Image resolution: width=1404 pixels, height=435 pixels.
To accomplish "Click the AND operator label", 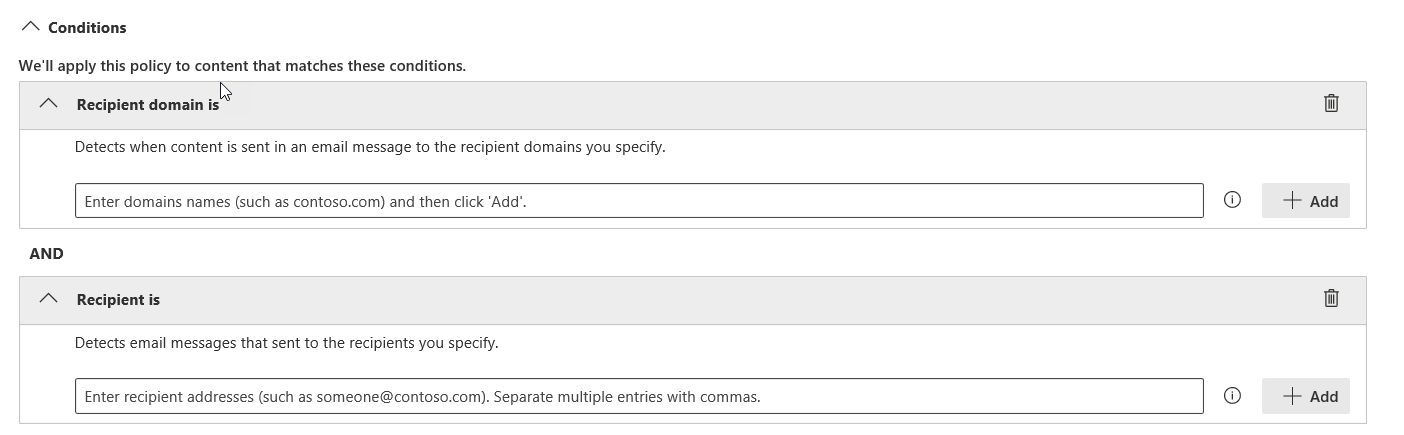I will [x=46, y=254].
